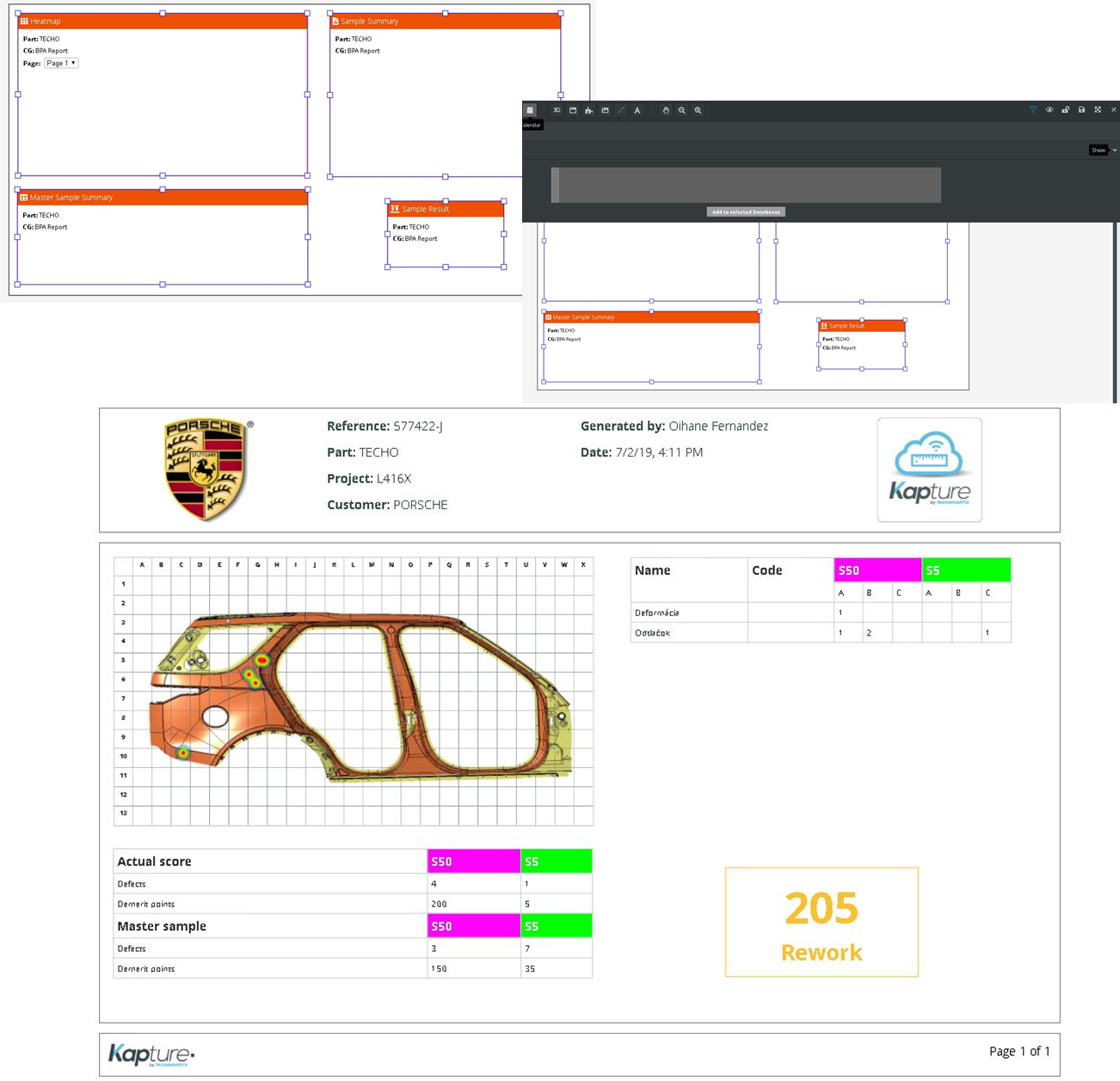Click the zoom in magnifier
The height and width of the screenshot is (1081, 1120).
click(698, 110)
